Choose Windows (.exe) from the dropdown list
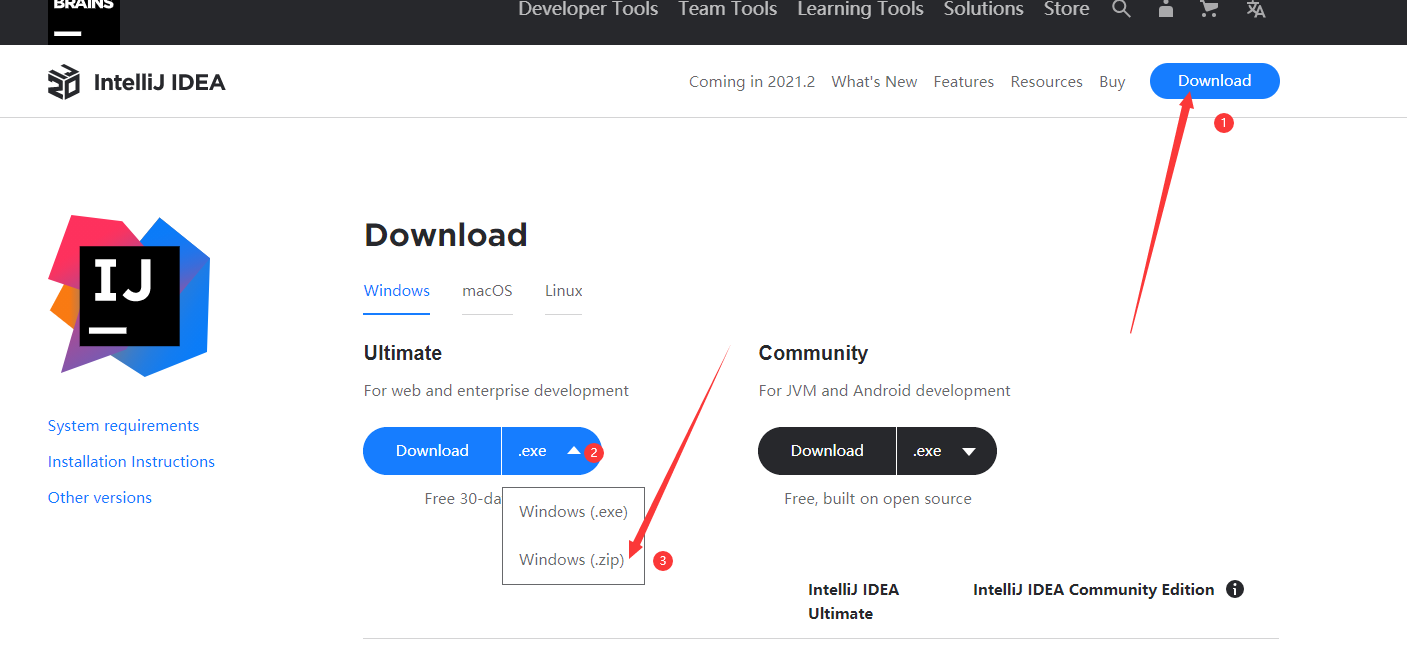The height and width of the screenshot is (651, 1407). point(573,511)
